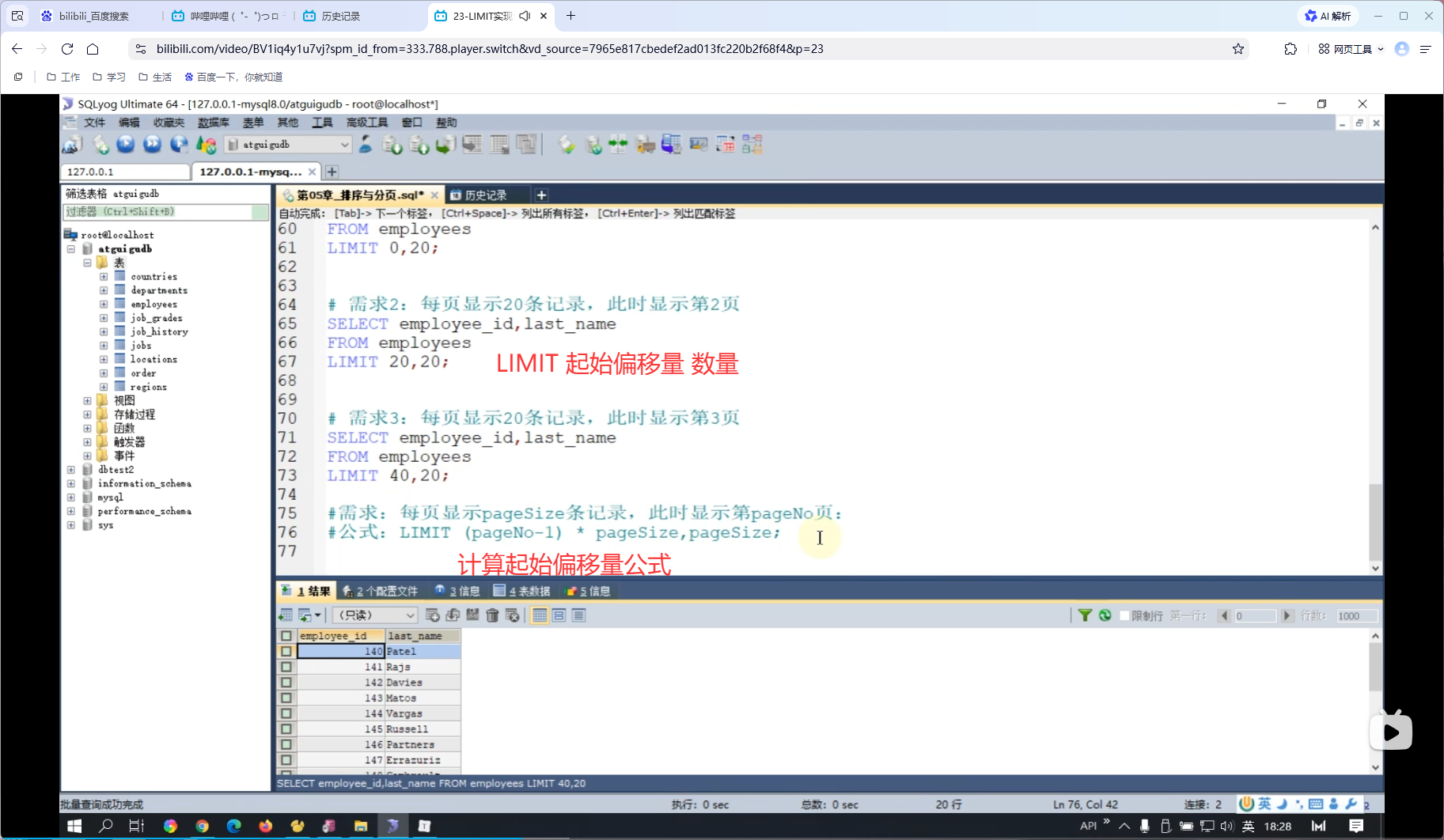Open the atguigudb database dropdown
This screenshot has width=1444, height=840.
(288, 144)
